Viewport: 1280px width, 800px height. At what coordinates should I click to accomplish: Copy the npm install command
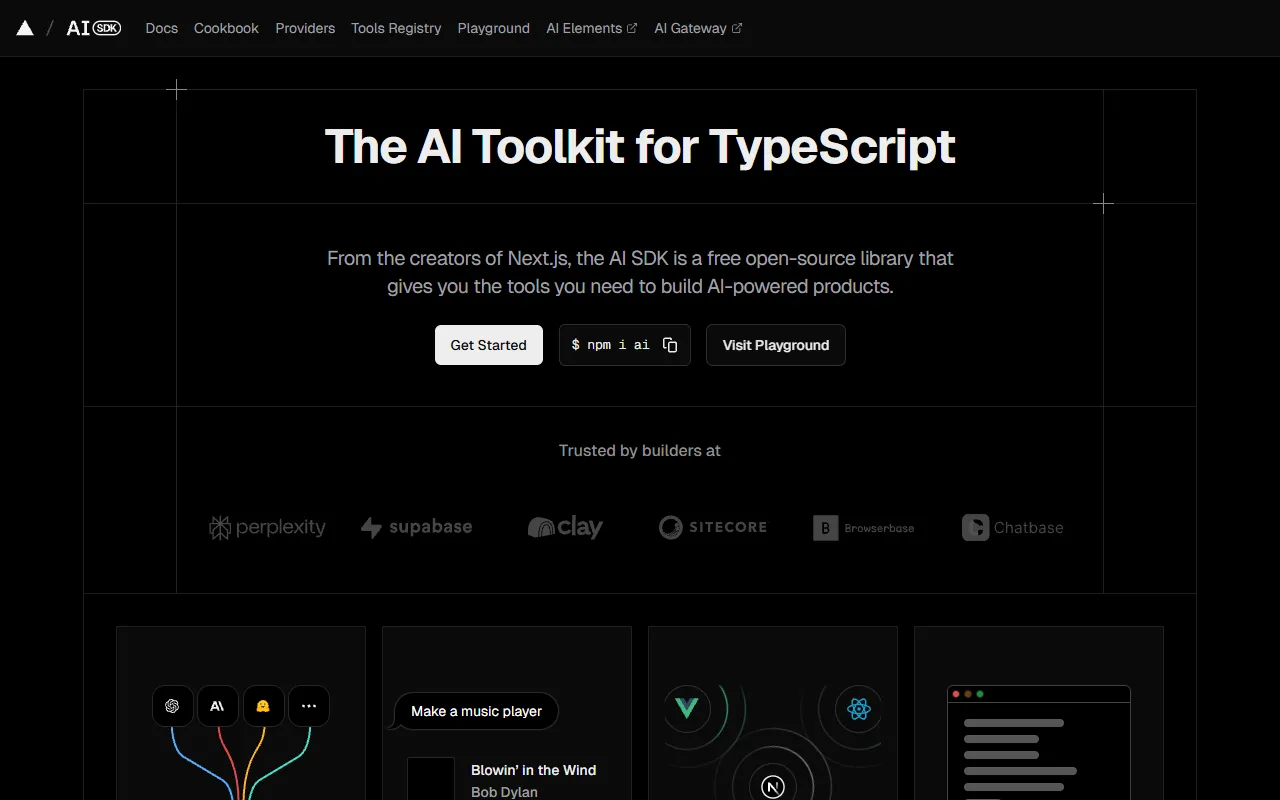coord(670,345)
